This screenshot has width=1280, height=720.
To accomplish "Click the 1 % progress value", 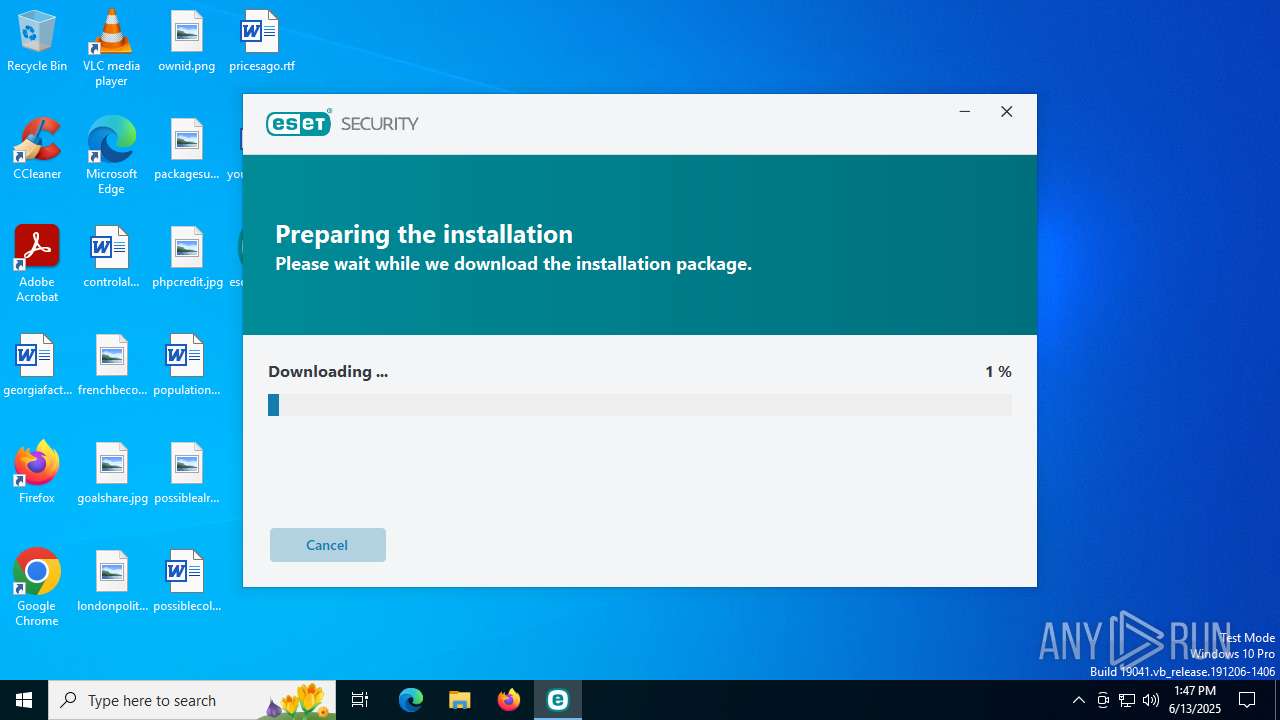I will click(x=998, y=371).
